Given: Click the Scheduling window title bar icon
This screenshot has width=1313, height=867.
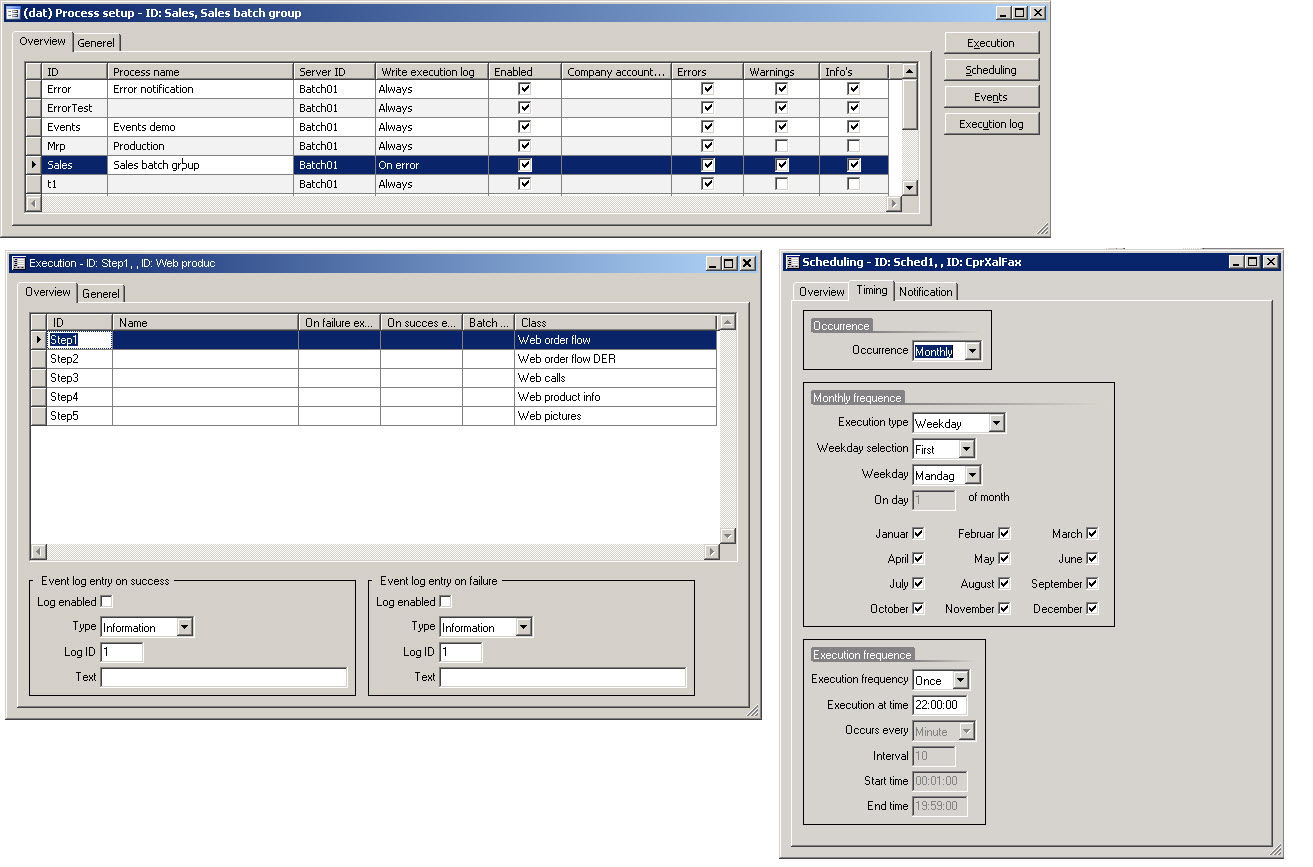Looking at the screenshot, I should coord(791,262).
